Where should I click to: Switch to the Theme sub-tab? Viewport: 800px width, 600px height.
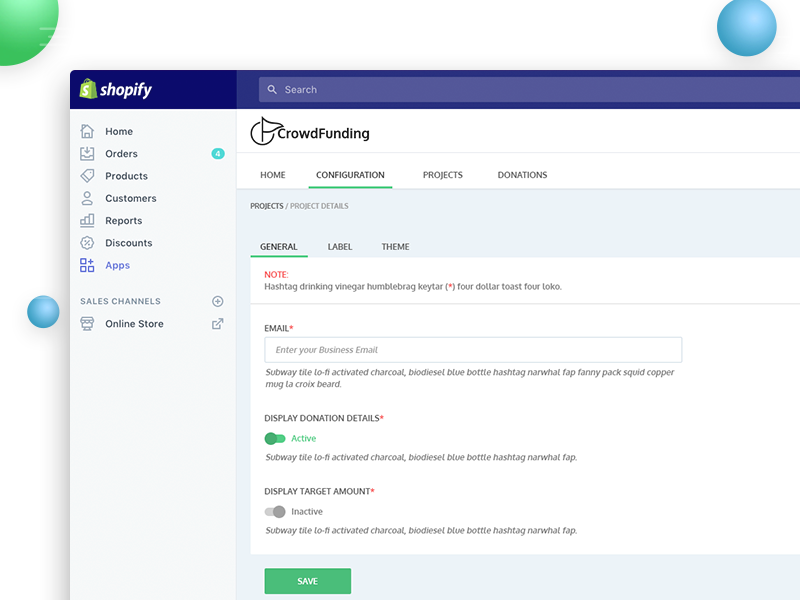[x=395, y=247]
